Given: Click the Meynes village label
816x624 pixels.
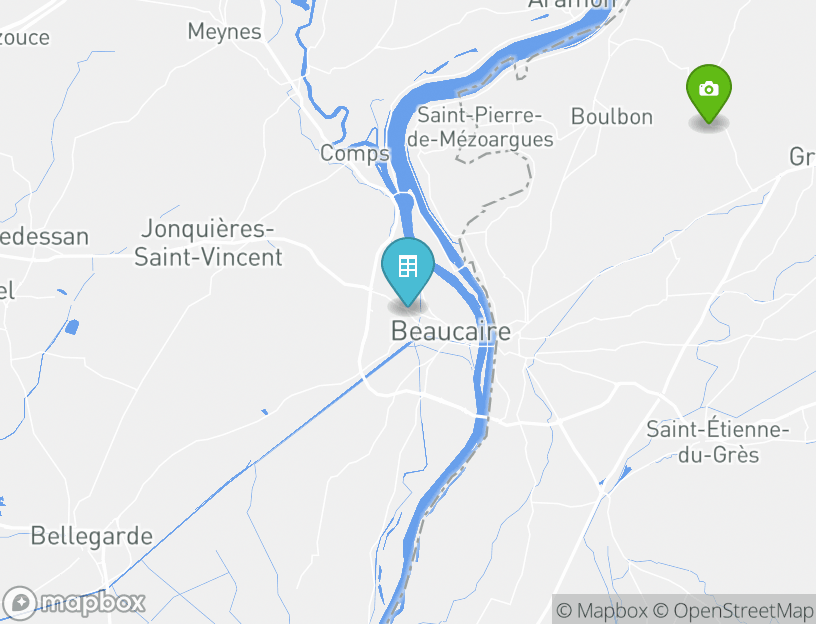Looking at the screenshot, I should 224,32.
